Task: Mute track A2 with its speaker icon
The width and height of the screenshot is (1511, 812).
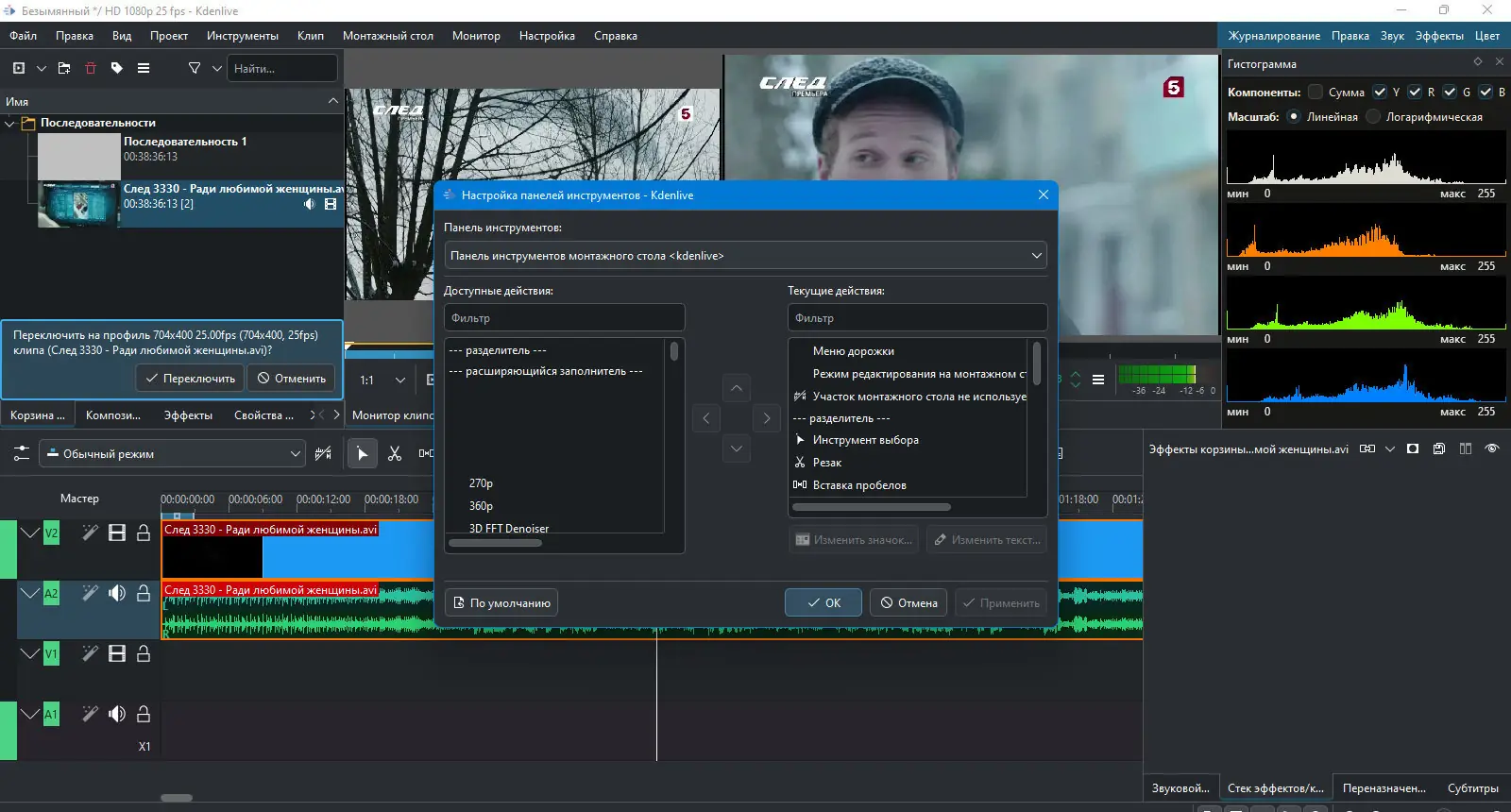Action: coord(117,593)
